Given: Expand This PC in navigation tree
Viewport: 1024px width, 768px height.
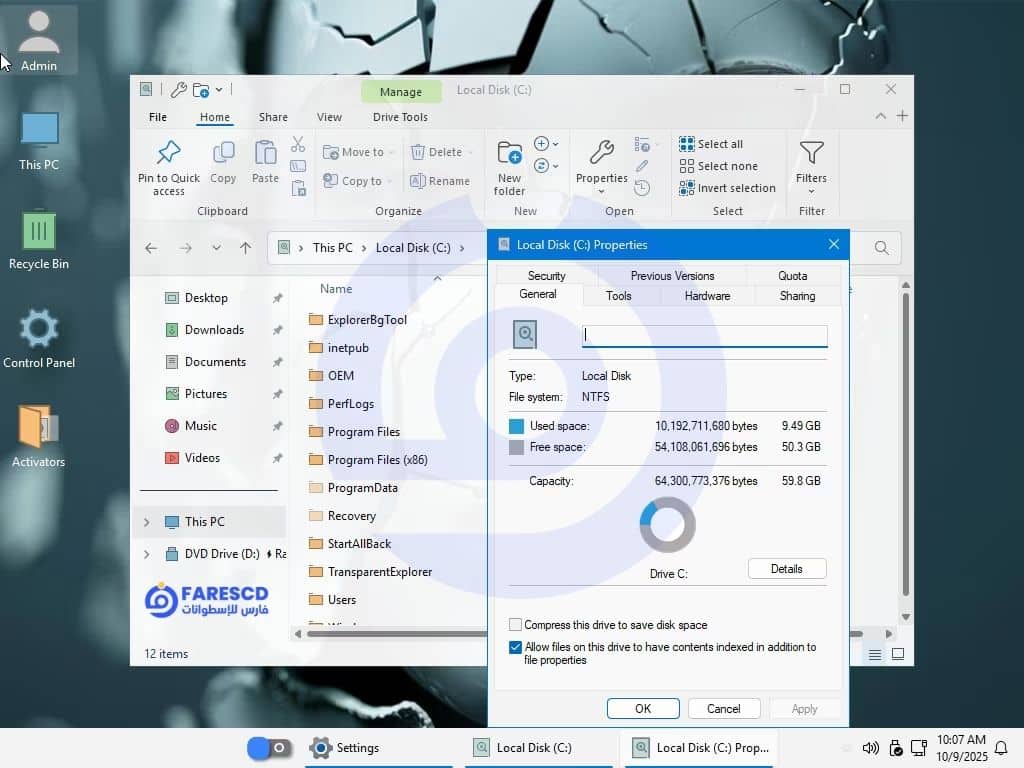Looking at the screenshot, I should 147,522.
